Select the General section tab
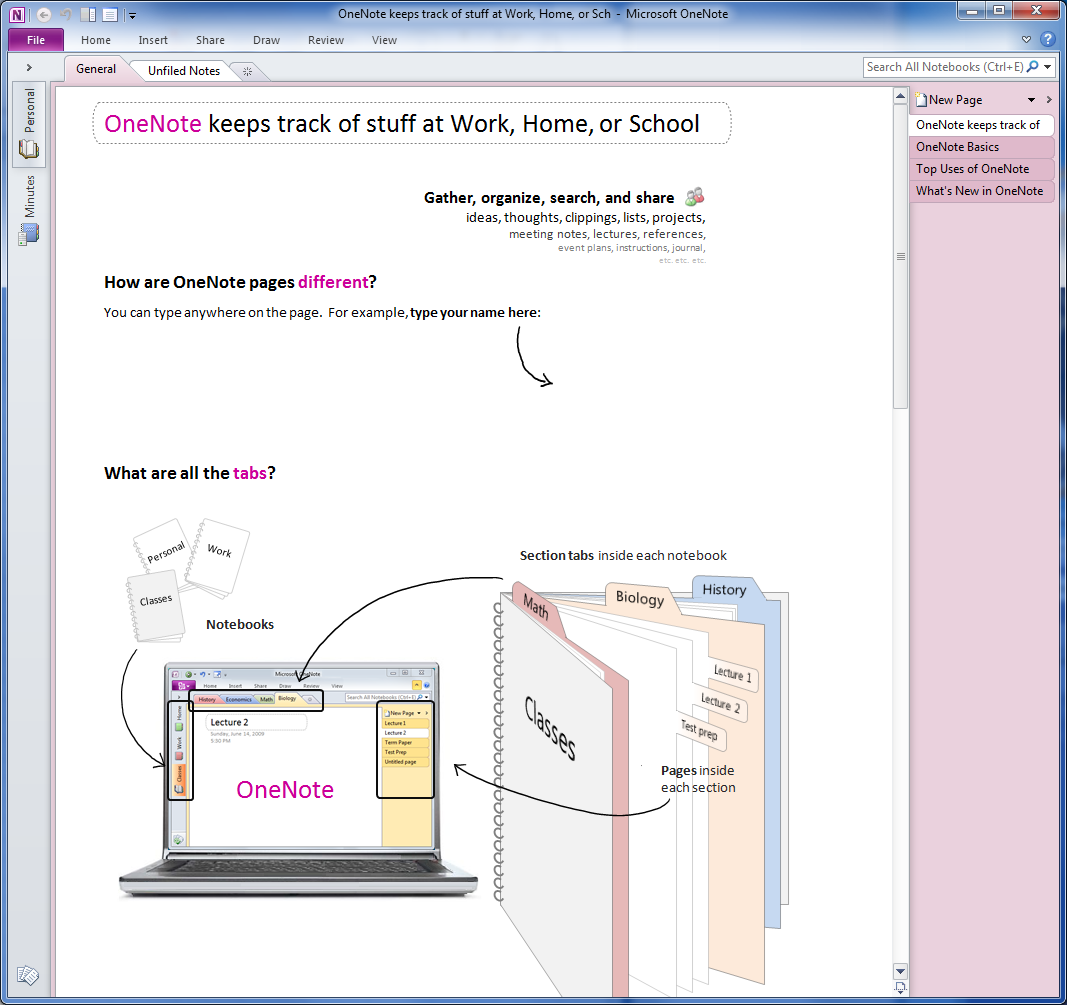The width and height of the screenshot is (1067, 1005). tap(96, 69)
